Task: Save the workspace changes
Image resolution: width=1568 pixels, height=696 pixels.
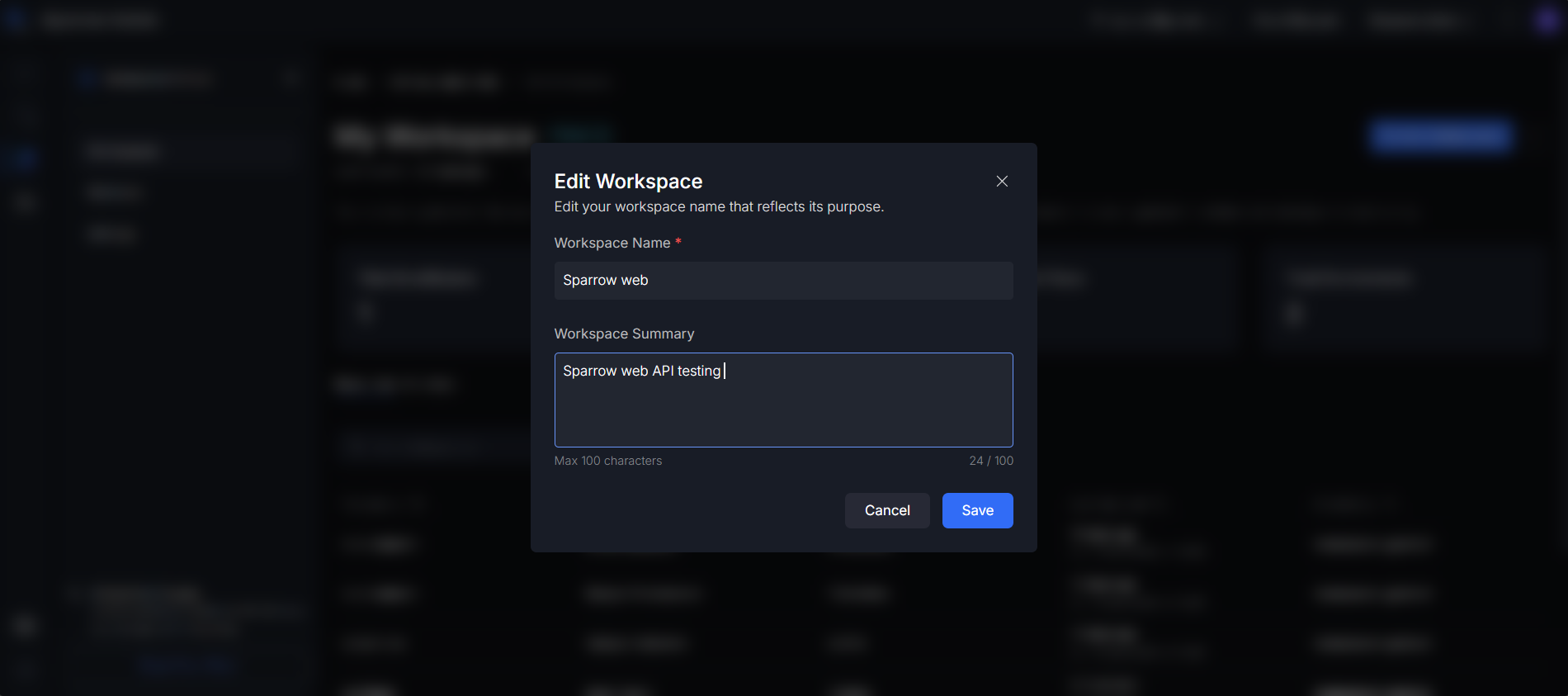Action: click(x=977, y=510)
